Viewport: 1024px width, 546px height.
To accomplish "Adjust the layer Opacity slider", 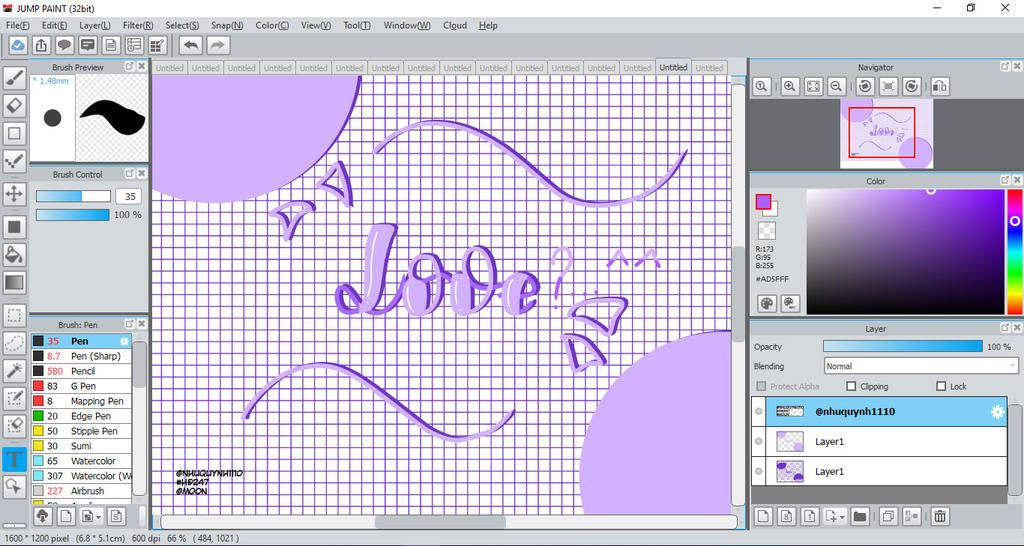I will point(902,346).
